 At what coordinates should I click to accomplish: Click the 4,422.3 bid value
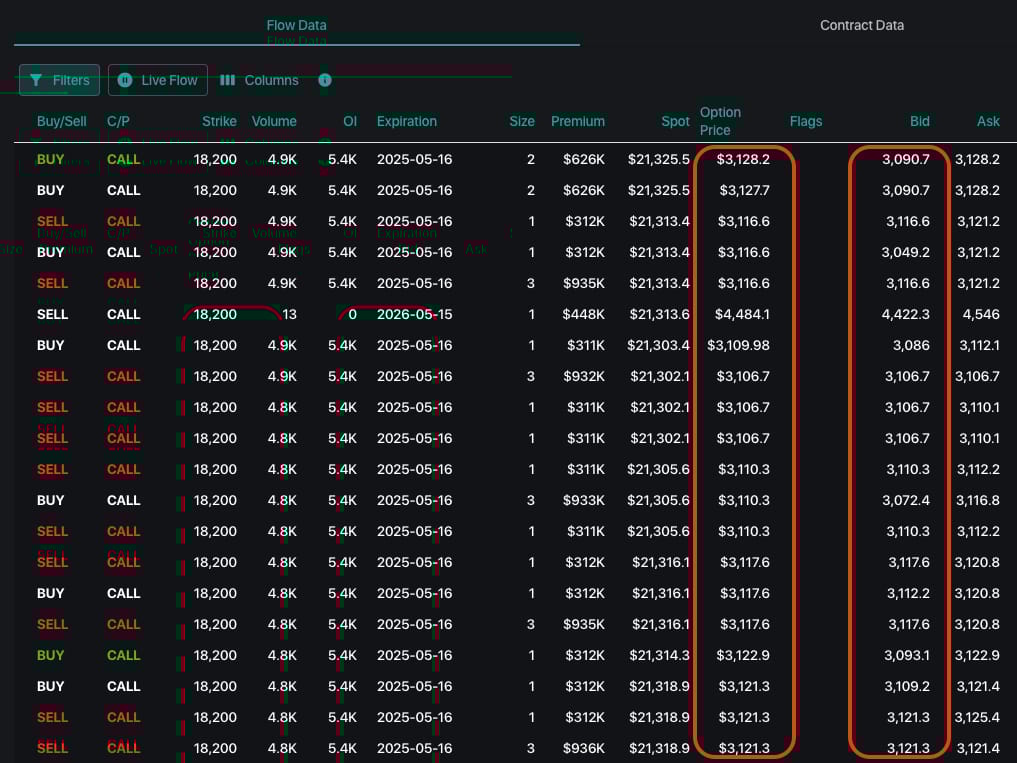[x=905, y=314]
